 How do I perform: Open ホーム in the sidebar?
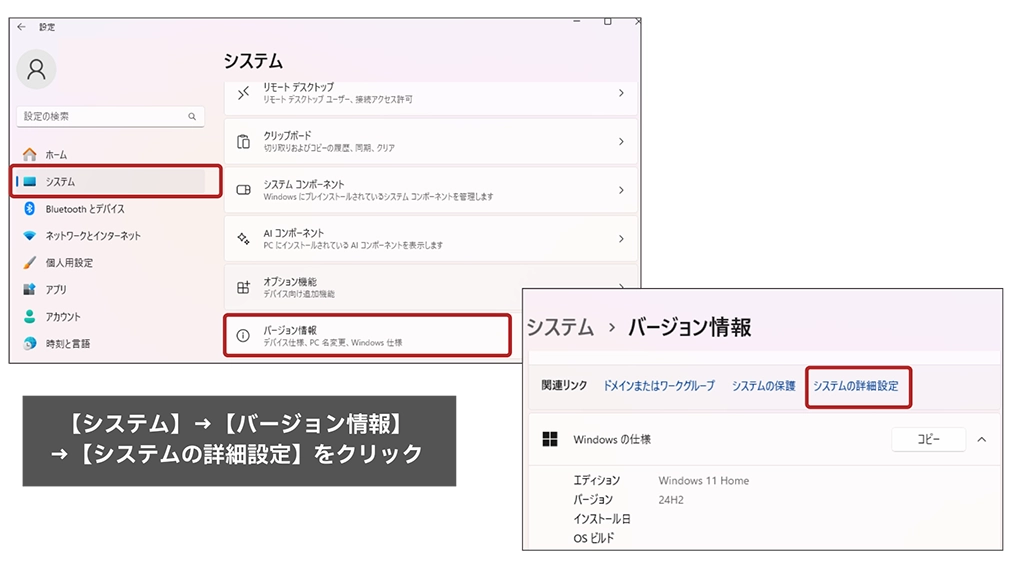[56, 155]
